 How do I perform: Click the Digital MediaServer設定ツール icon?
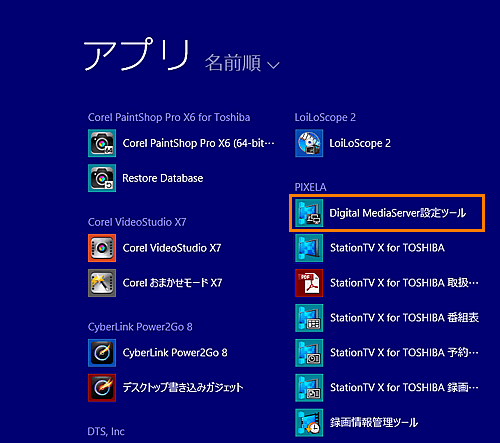point(309,213)
